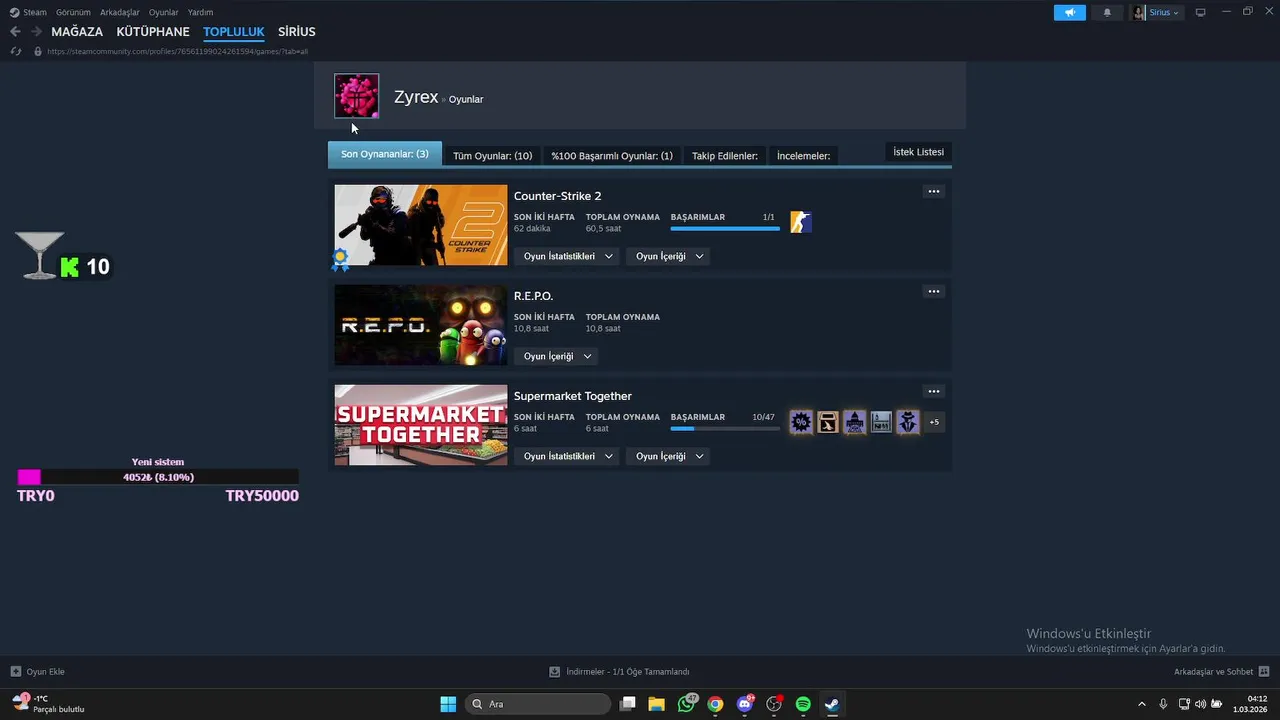Open the Supermarket Together title link
The height and width of the screenshot is (720, 1280).
tap(573, 396)
